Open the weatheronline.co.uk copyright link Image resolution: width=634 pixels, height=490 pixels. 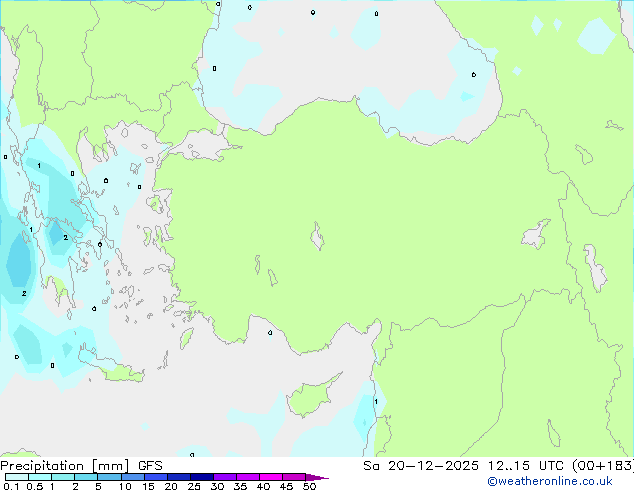point(550,481)
